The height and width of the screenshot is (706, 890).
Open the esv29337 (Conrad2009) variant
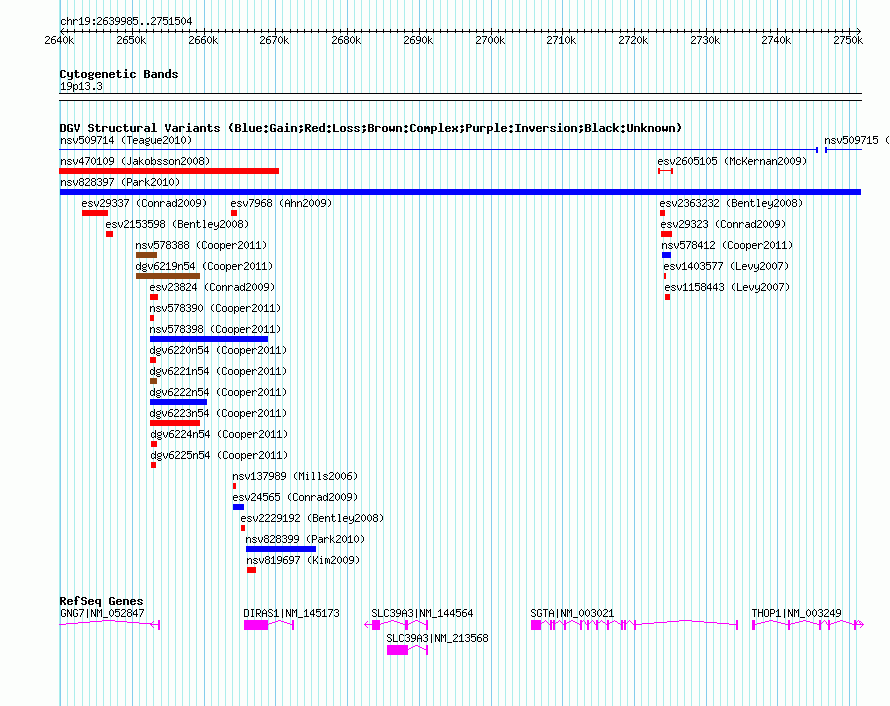144,203
